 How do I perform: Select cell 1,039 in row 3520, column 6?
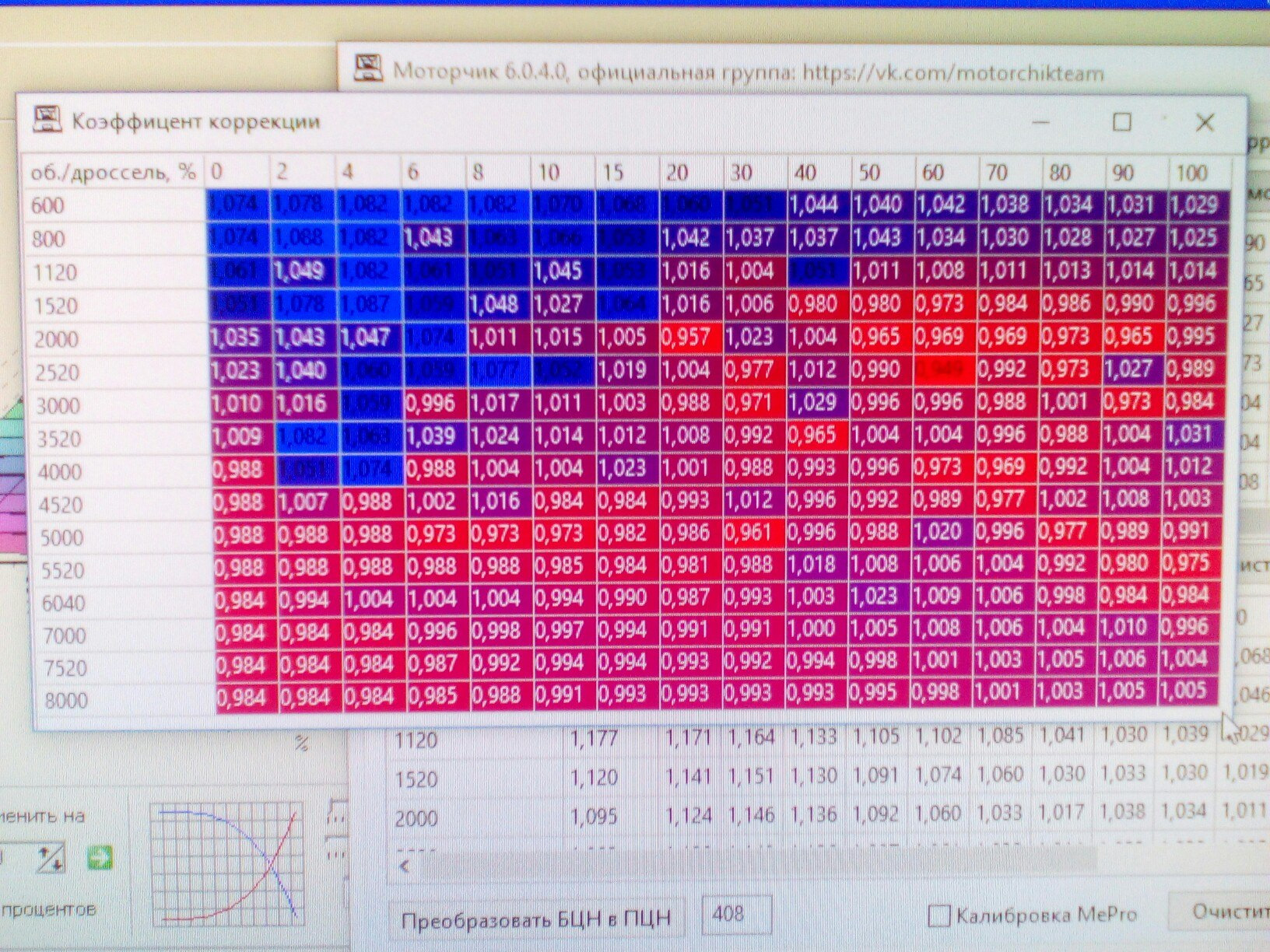pos(436,436)
